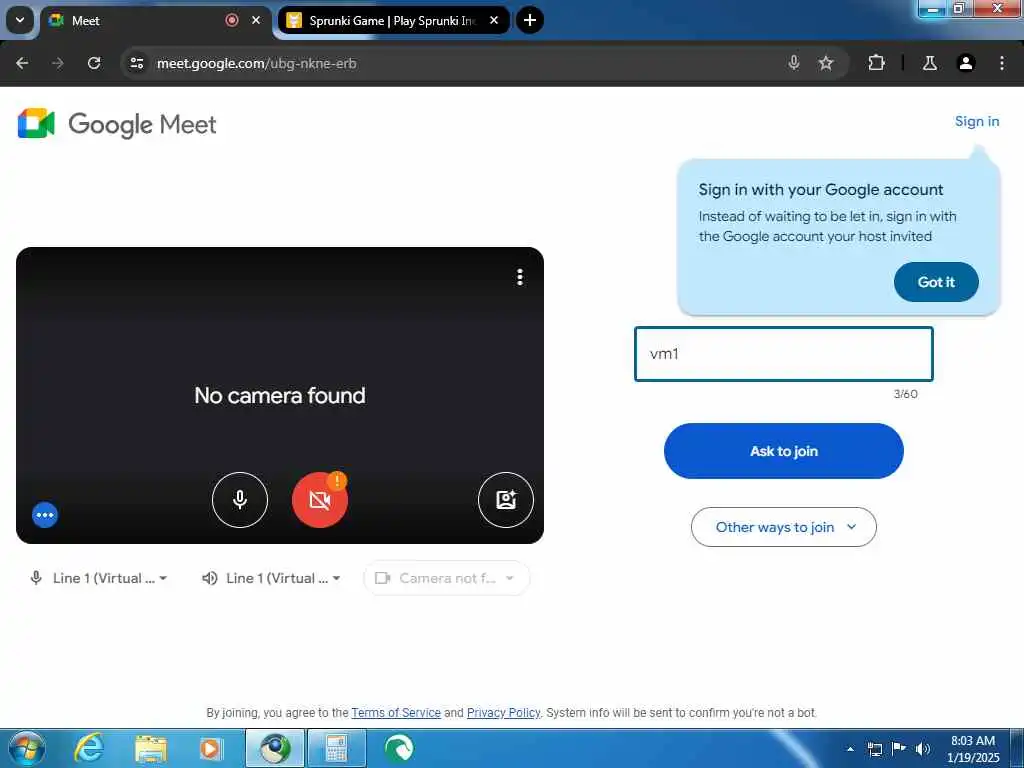Image resolution: width=1024 pixels, height=768 pixels.
Task: Toggle the red camera-off button
Action: 319,500
